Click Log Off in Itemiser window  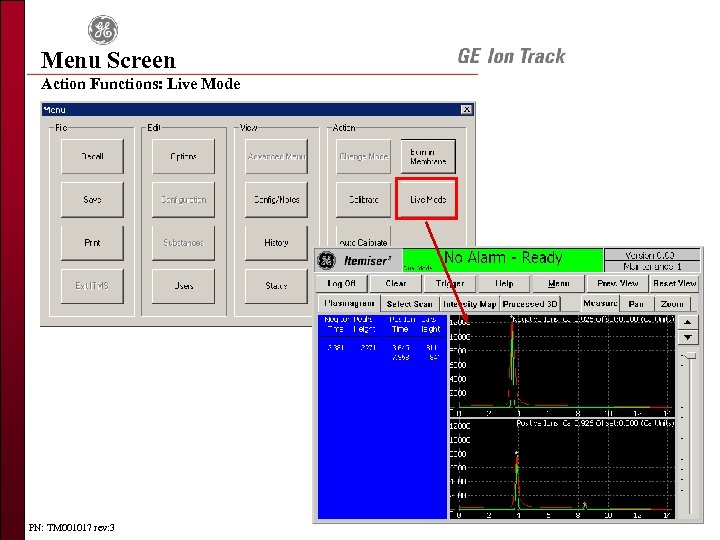tap(341, 284)
